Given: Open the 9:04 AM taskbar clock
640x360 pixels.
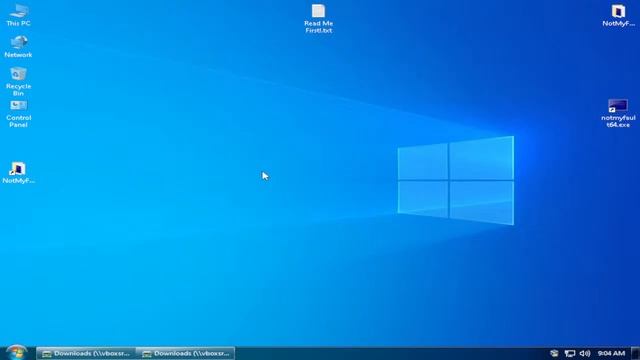Looking at the screenshot, I should pos(611,353).
